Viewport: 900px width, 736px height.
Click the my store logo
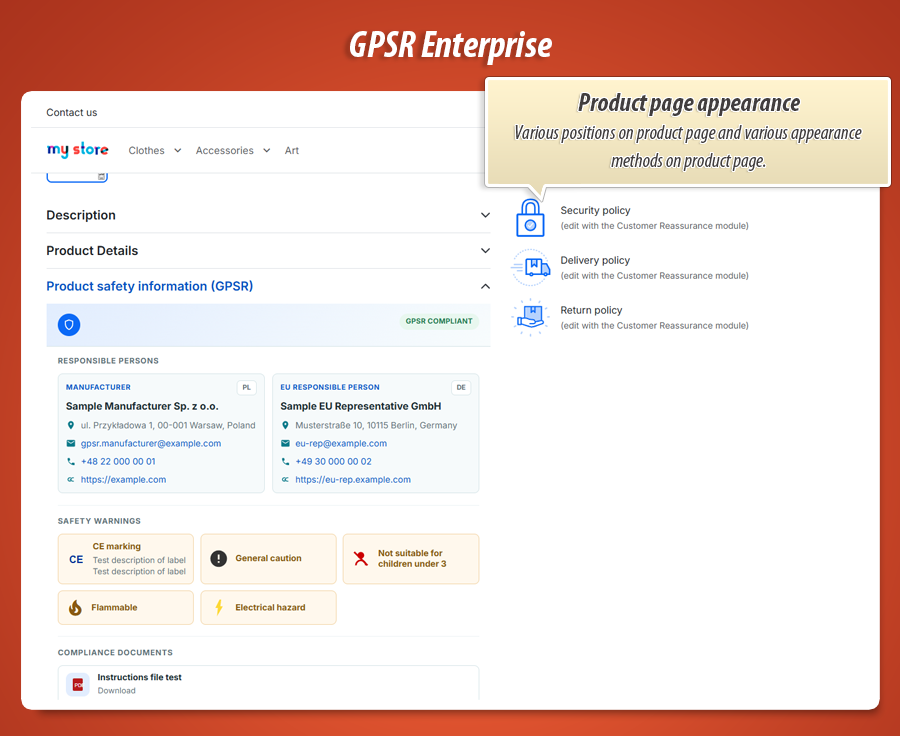pyautogui.click(x=77, y=150)
